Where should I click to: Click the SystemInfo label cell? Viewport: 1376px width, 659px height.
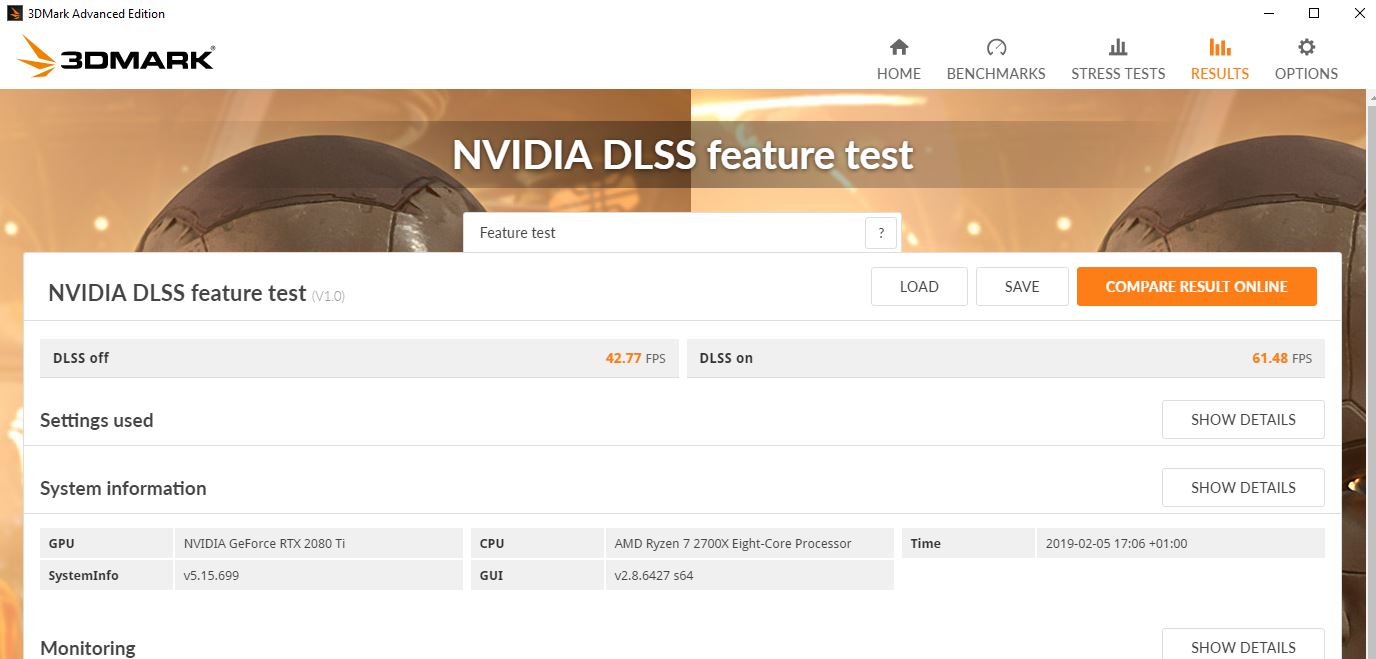point(106,576)
